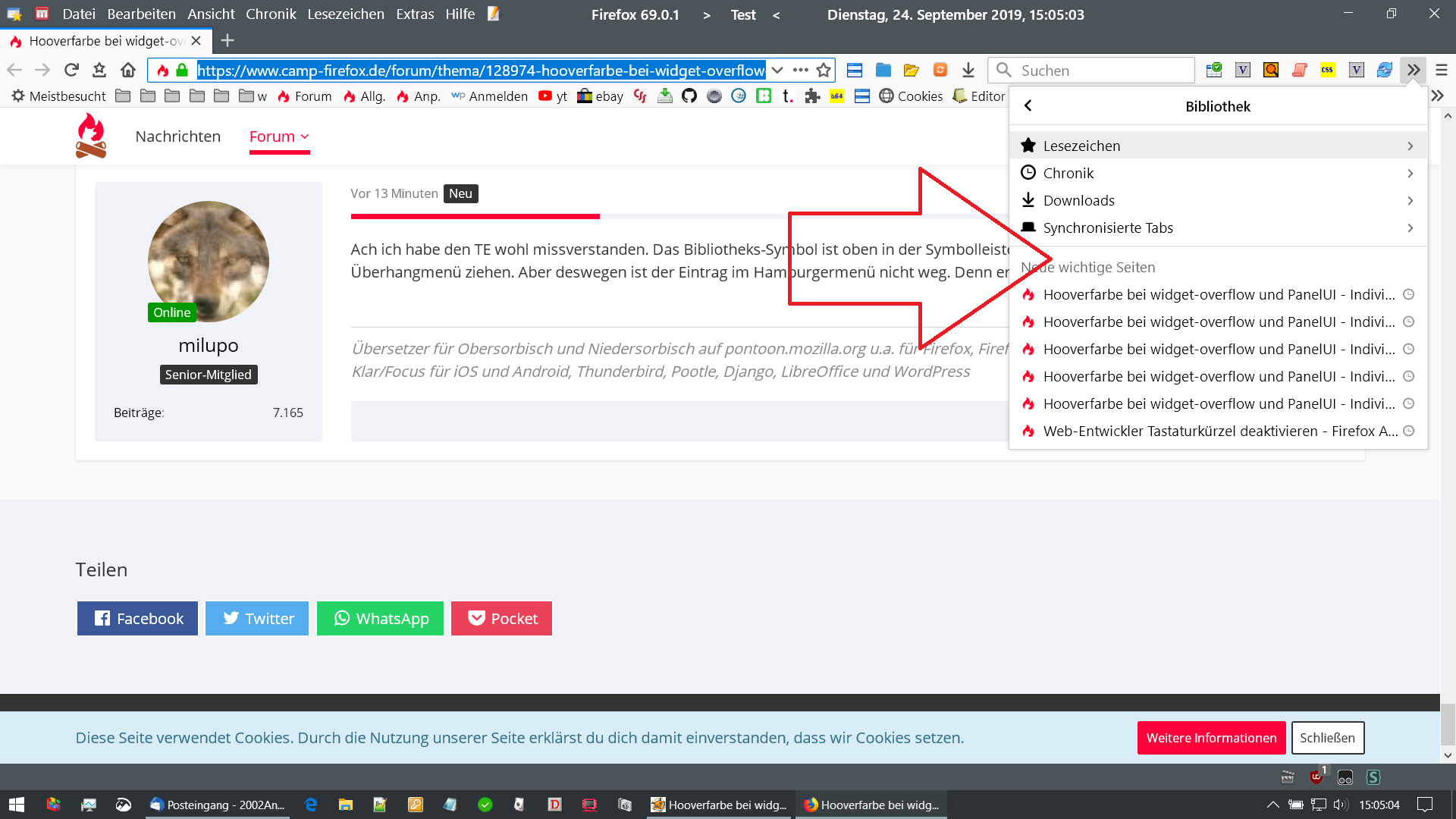This screenshot has width=1456, height=819.
Task: Go back in Bibliothek panel
Action: [1028, 106]
